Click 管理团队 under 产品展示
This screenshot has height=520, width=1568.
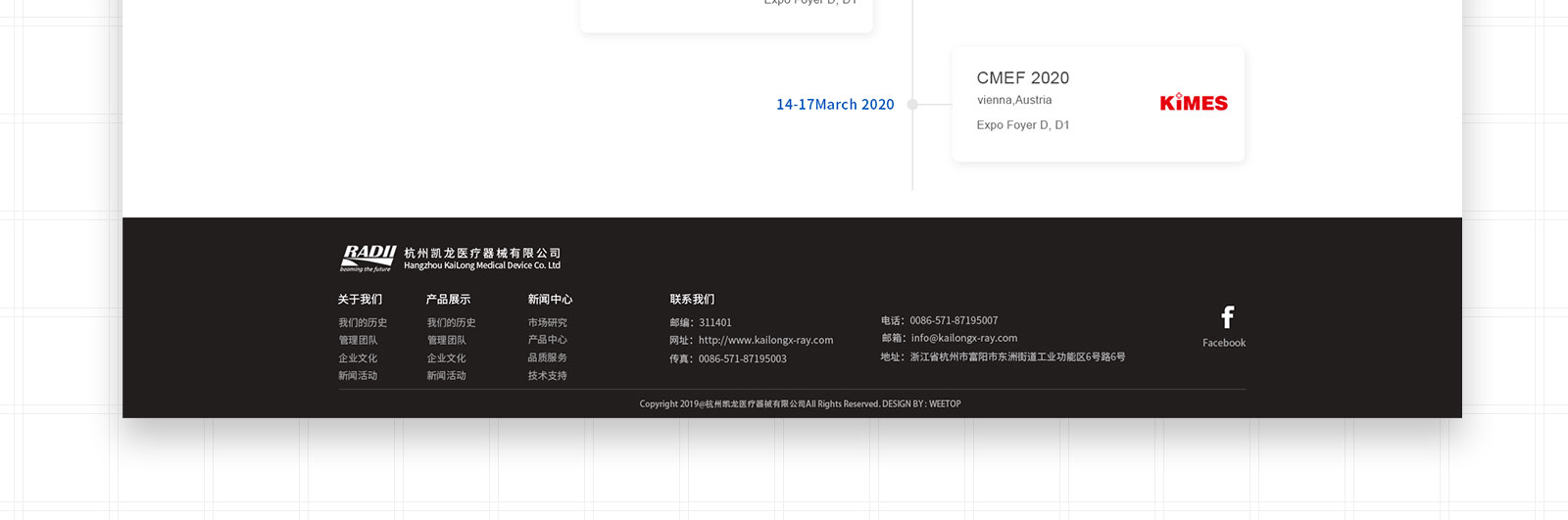click(x=446, y=341)
